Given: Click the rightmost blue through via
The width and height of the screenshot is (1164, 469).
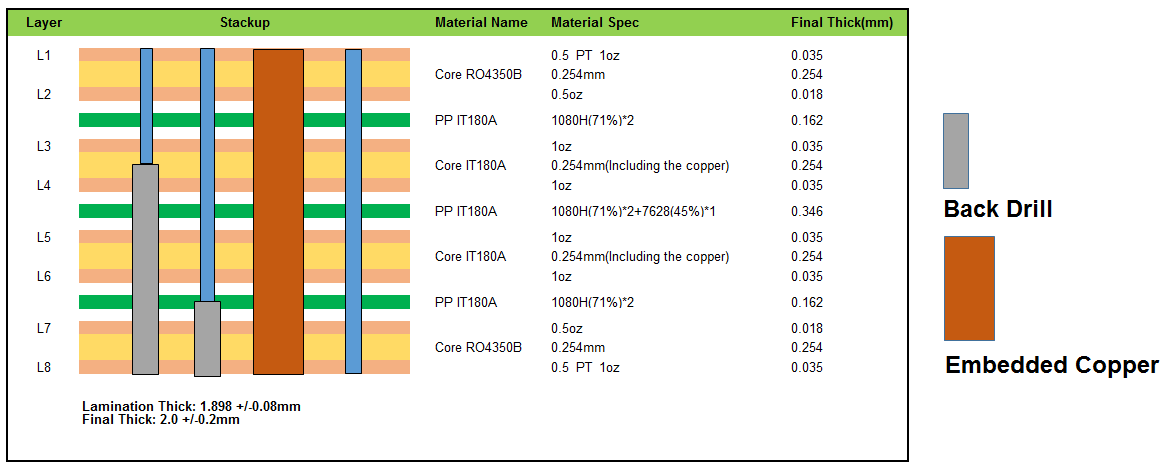Looking at the screenshot, I should [353, 211].
